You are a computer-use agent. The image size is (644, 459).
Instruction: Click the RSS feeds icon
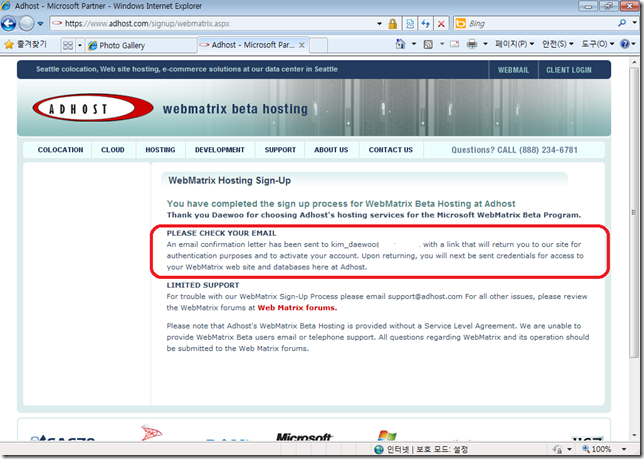[x=428, y=44]
